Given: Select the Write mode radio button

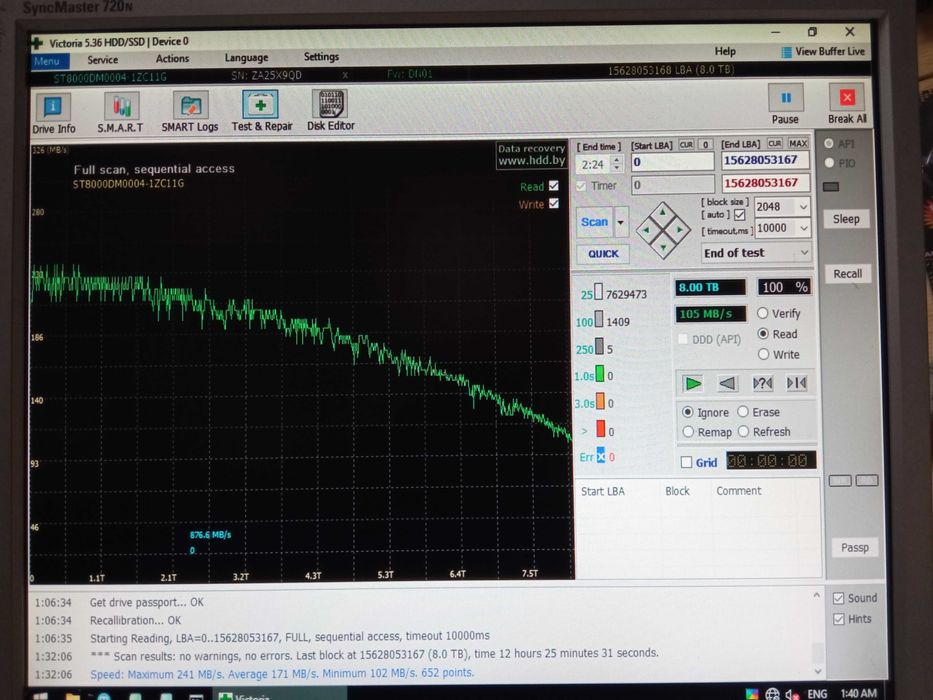Looking at the screenshot, I should click(x=763, y=354).
